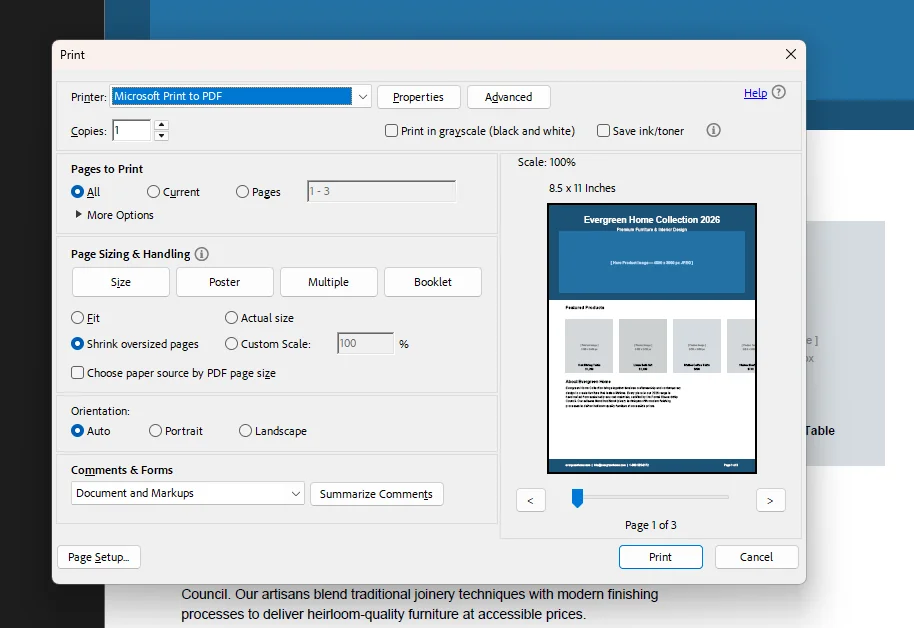Image resolution: width=914 pixels, height=628 pixels.
Task: Select Landscape orientation
Action: (x=245, y=431)
